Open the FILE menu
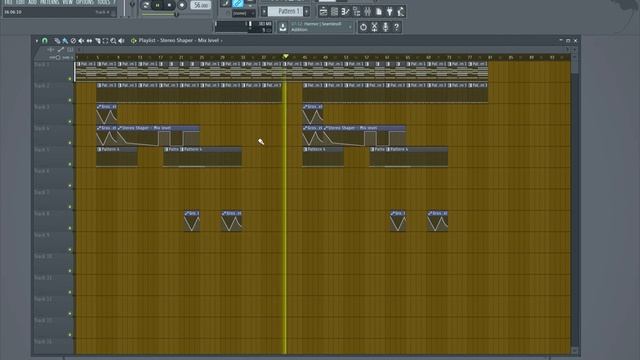Image resolution: width=640 pixels, height=360 pixels. click(x=8, y=2)
